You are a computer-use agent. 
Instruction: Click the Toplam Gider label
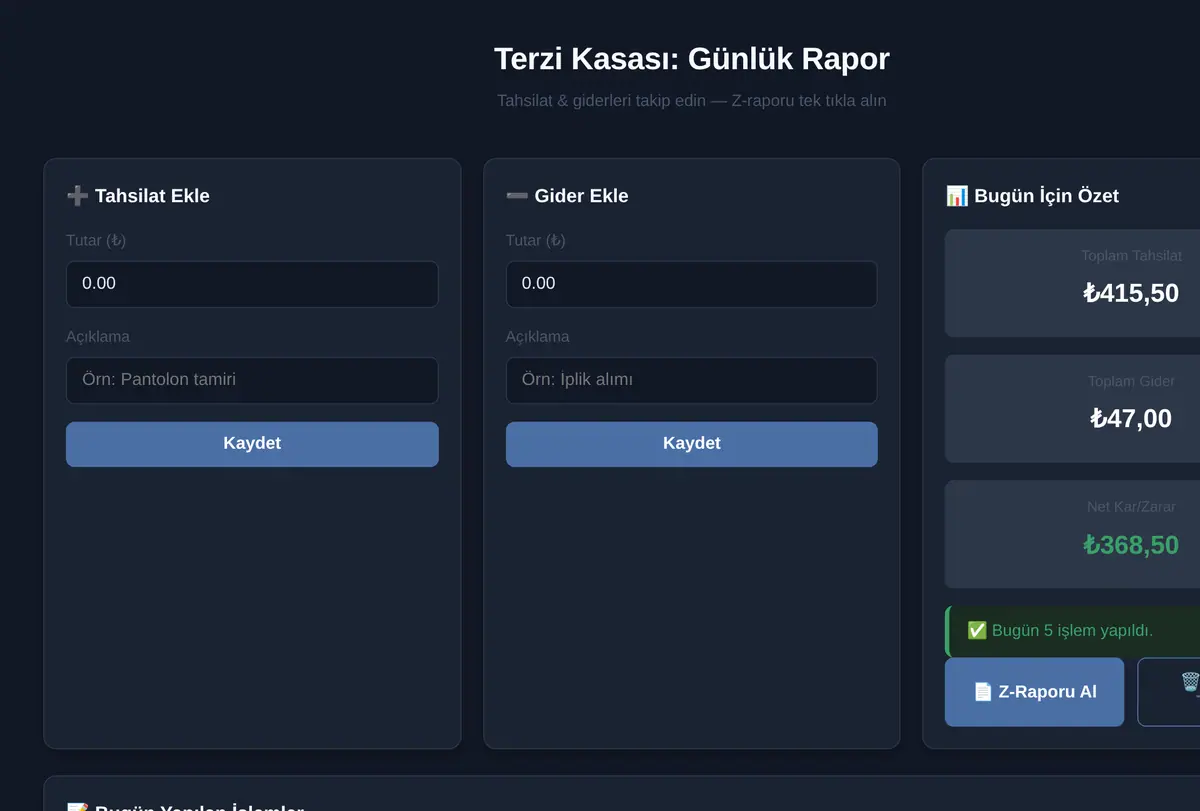pos(1131,382)
